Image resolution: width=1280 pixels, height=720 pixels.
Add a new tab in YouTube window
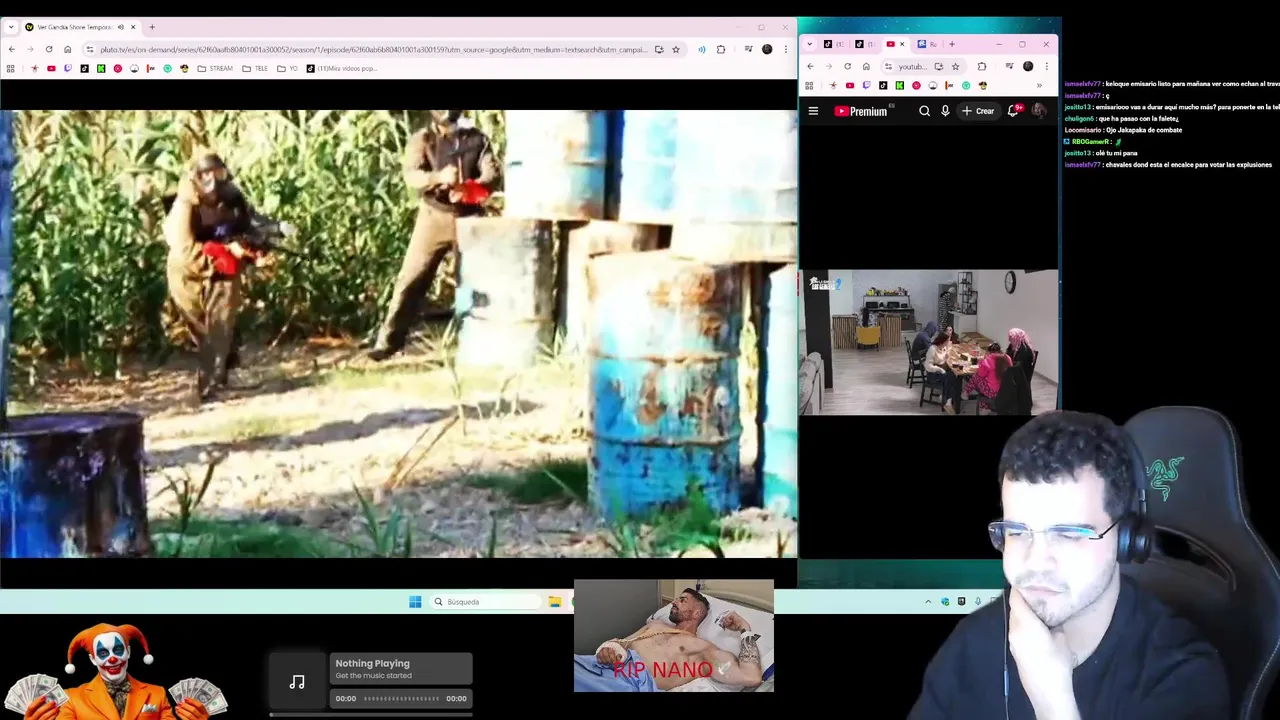952,44
